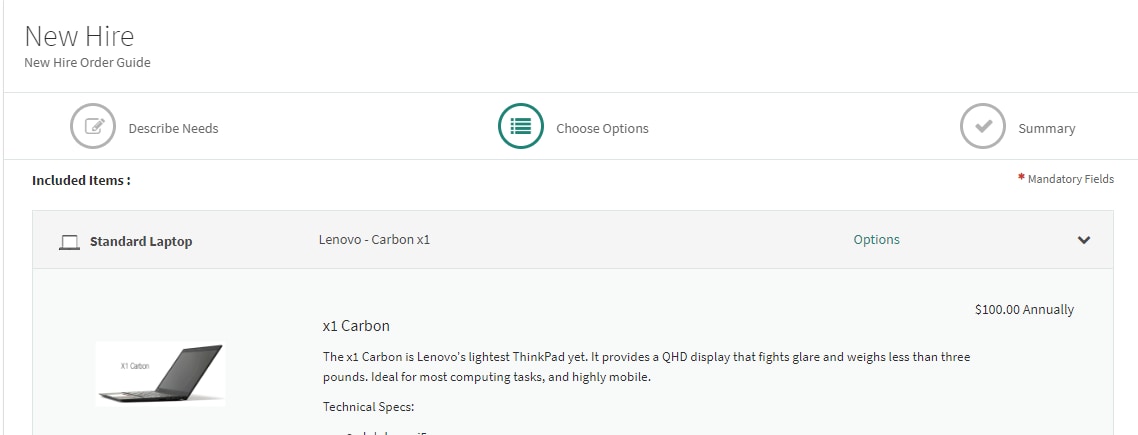This screenshot has width=1138, height=435.
Task: Click the X1 Carbon laptop thumbnail image
Action: point(160,374)
